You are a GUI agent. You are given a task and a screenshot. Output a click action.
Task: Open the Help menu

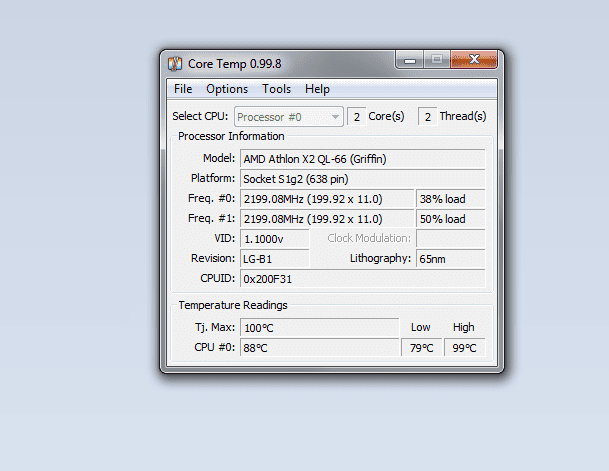(x=317, y=89)
